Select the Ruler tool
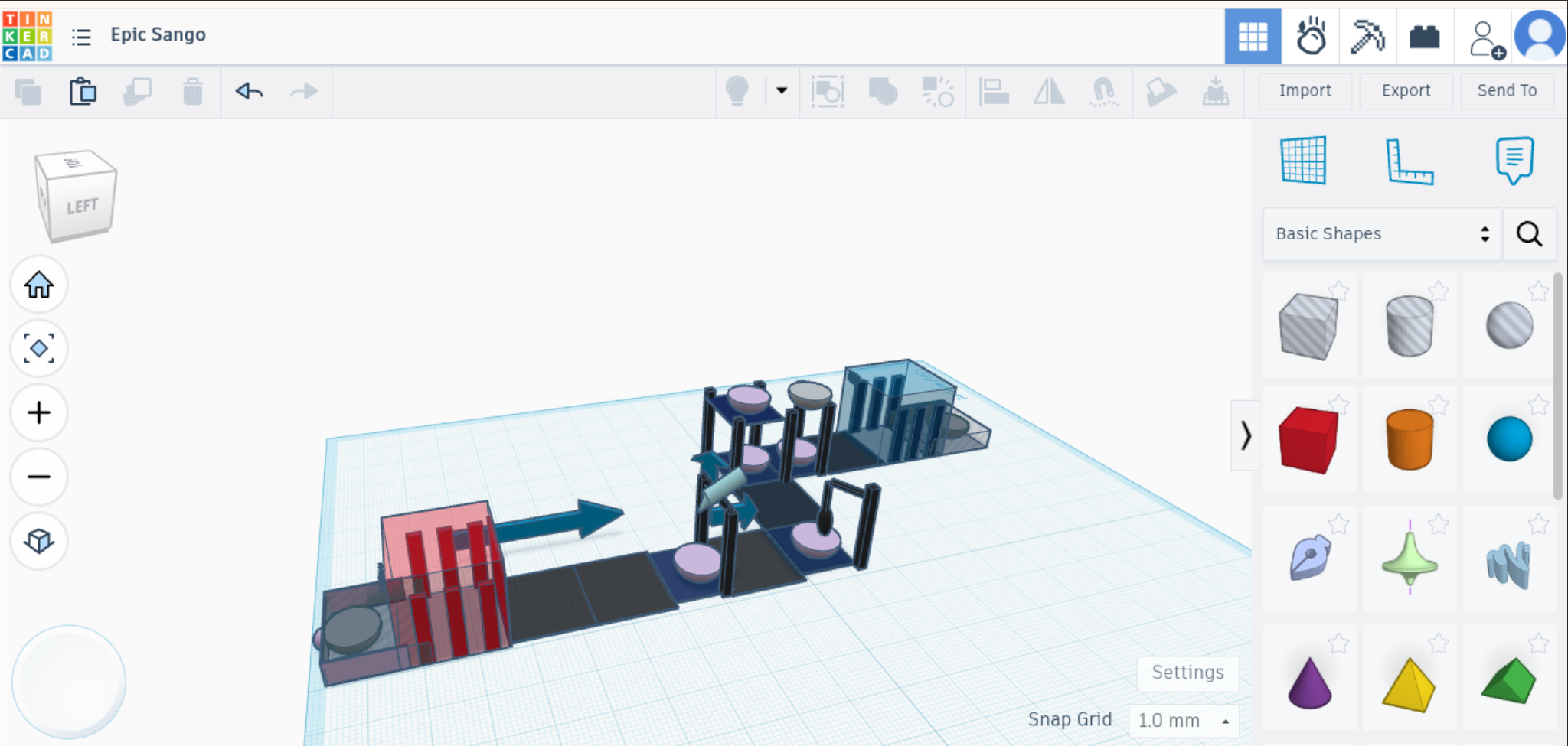The image size is (1568, 746). [x=1410, y=161]
